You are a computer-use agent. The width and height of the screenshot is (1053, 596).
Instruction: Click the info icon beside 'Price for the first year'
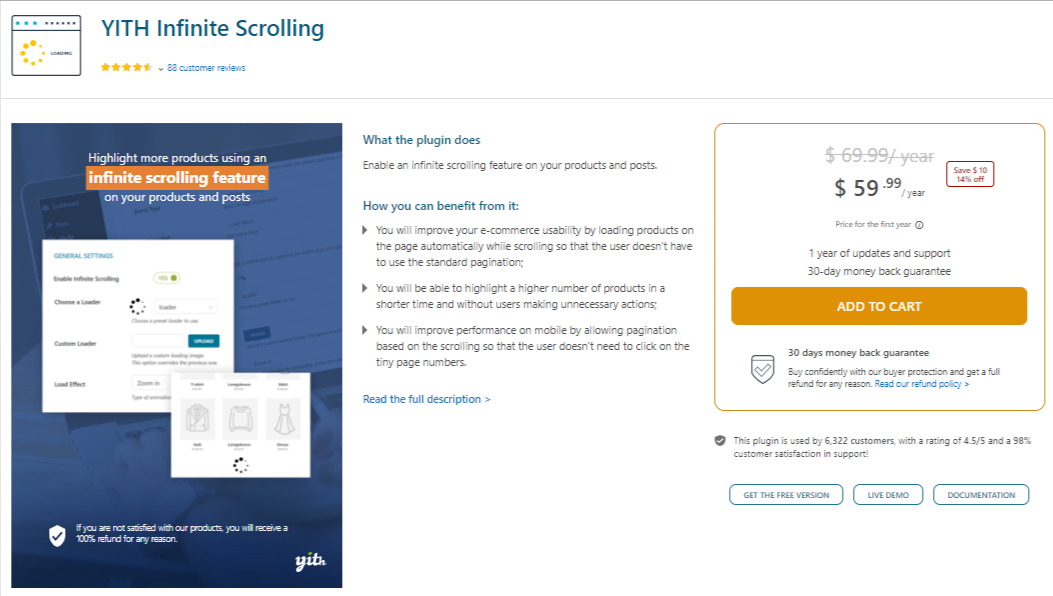point(919,224)
